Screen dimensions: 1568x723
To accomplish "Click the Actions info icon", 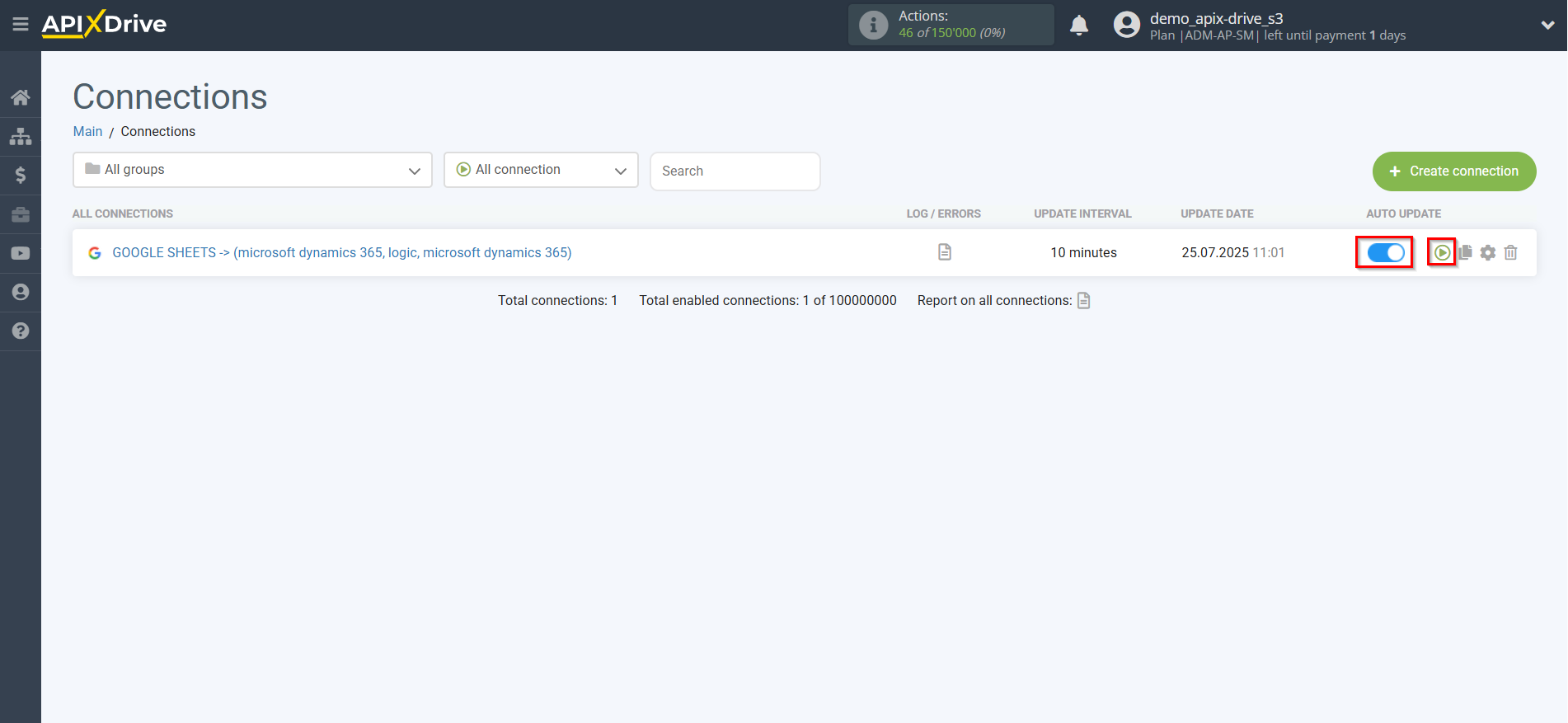I will click(x=873, y=25).
